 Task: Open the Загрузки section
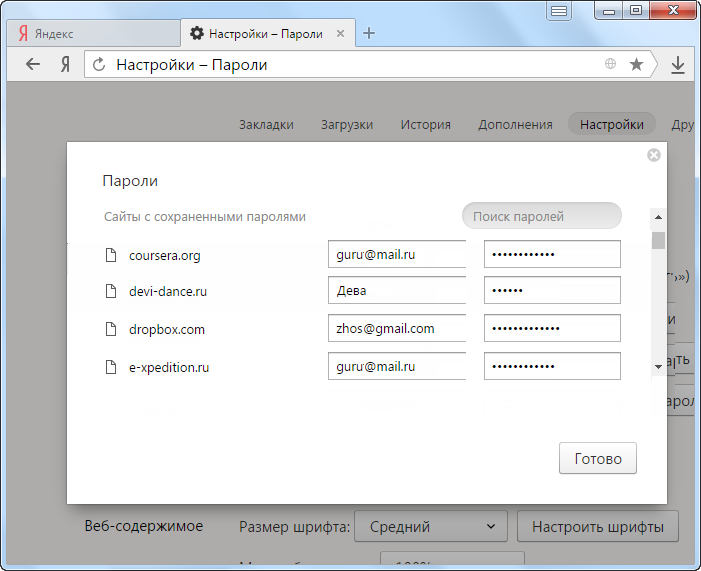pos(347,124)
